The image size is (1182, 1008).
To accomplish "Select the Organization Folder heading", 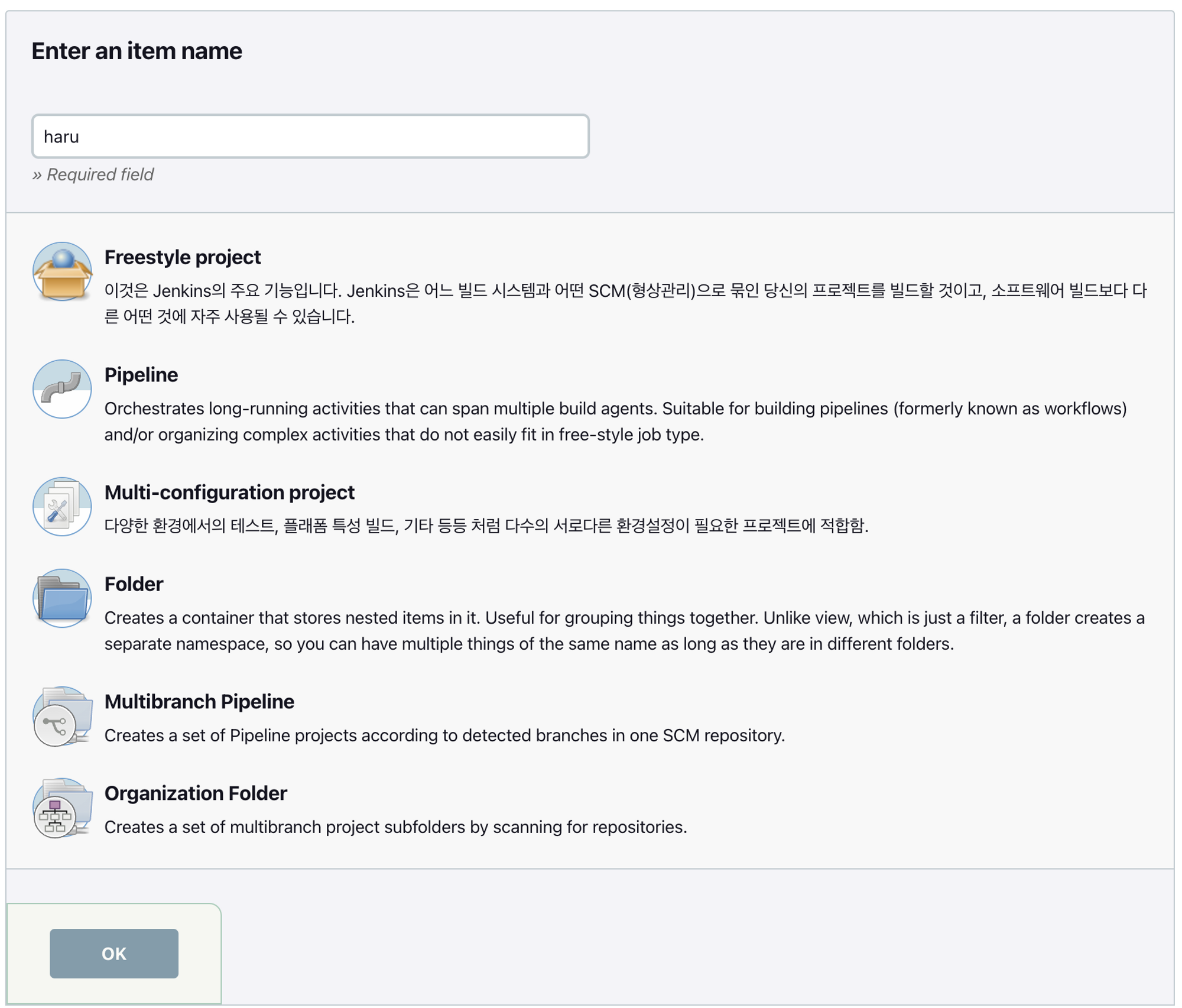I will tap(196, 793).
